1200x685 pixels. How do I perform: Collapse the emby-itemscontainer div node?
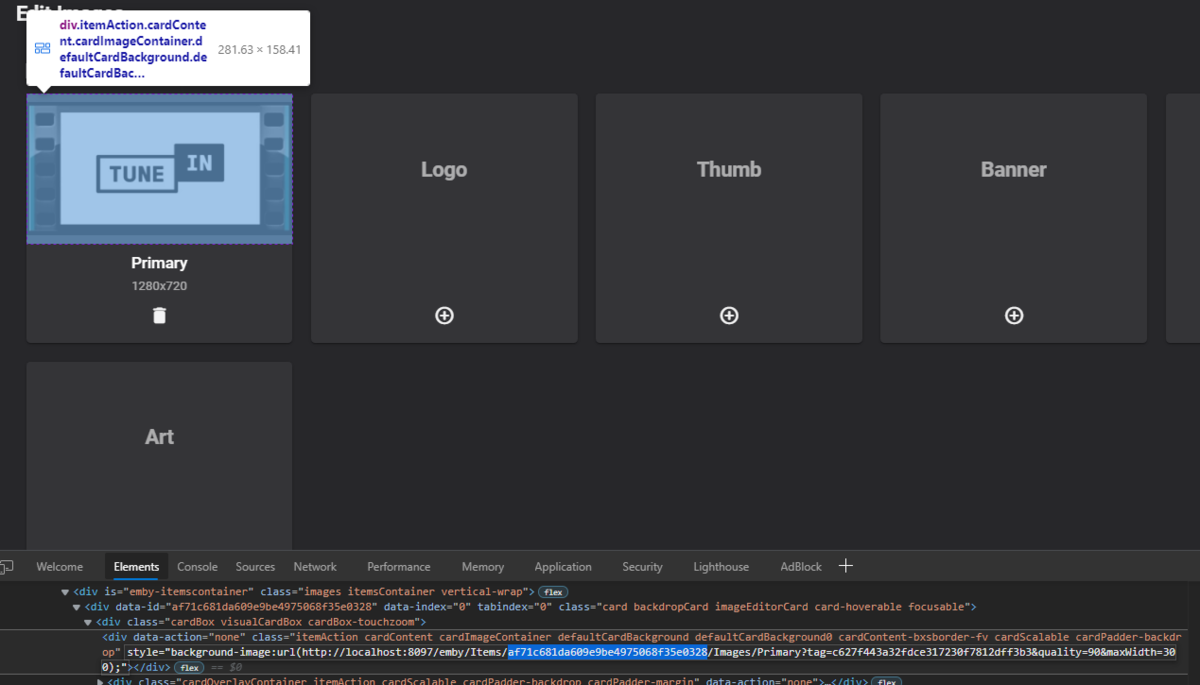click(65, 592)
